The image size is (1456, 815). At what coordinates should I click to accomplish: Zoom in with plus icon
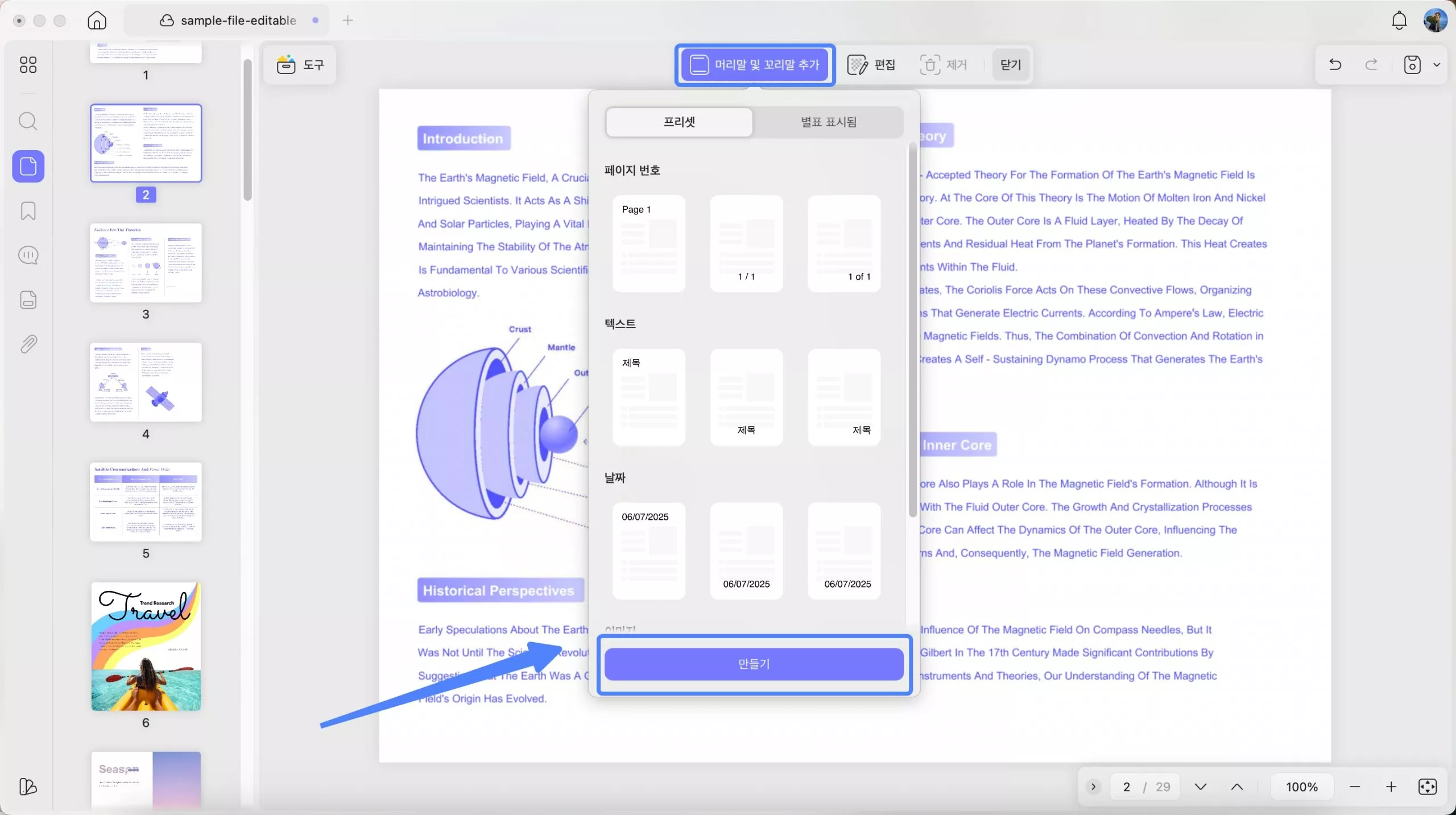(1391, 787)
